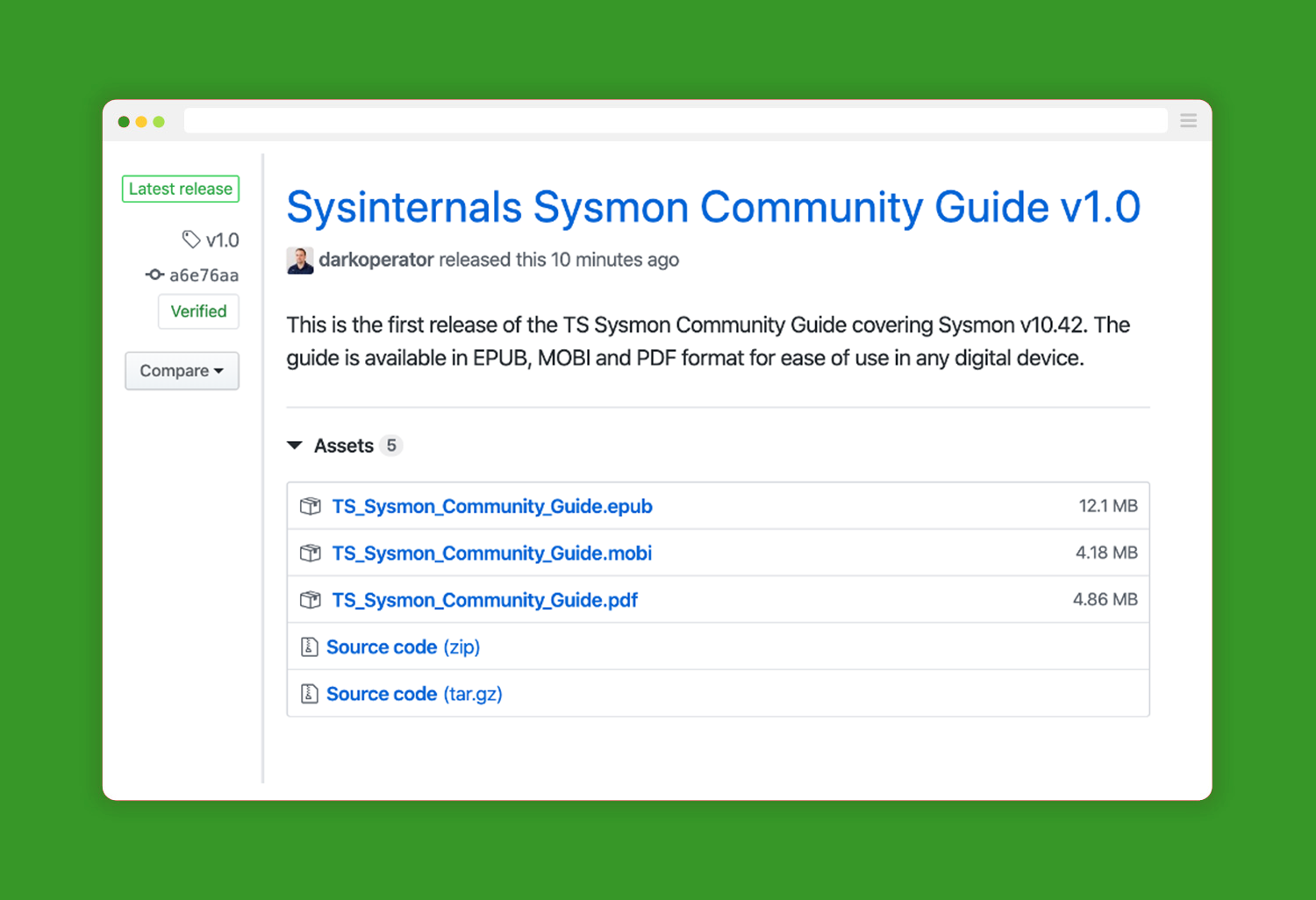Open the browser hamburger menu icon
Image resolution: width=1316 pixels, height=900 pixels.
click(1189, 121)
